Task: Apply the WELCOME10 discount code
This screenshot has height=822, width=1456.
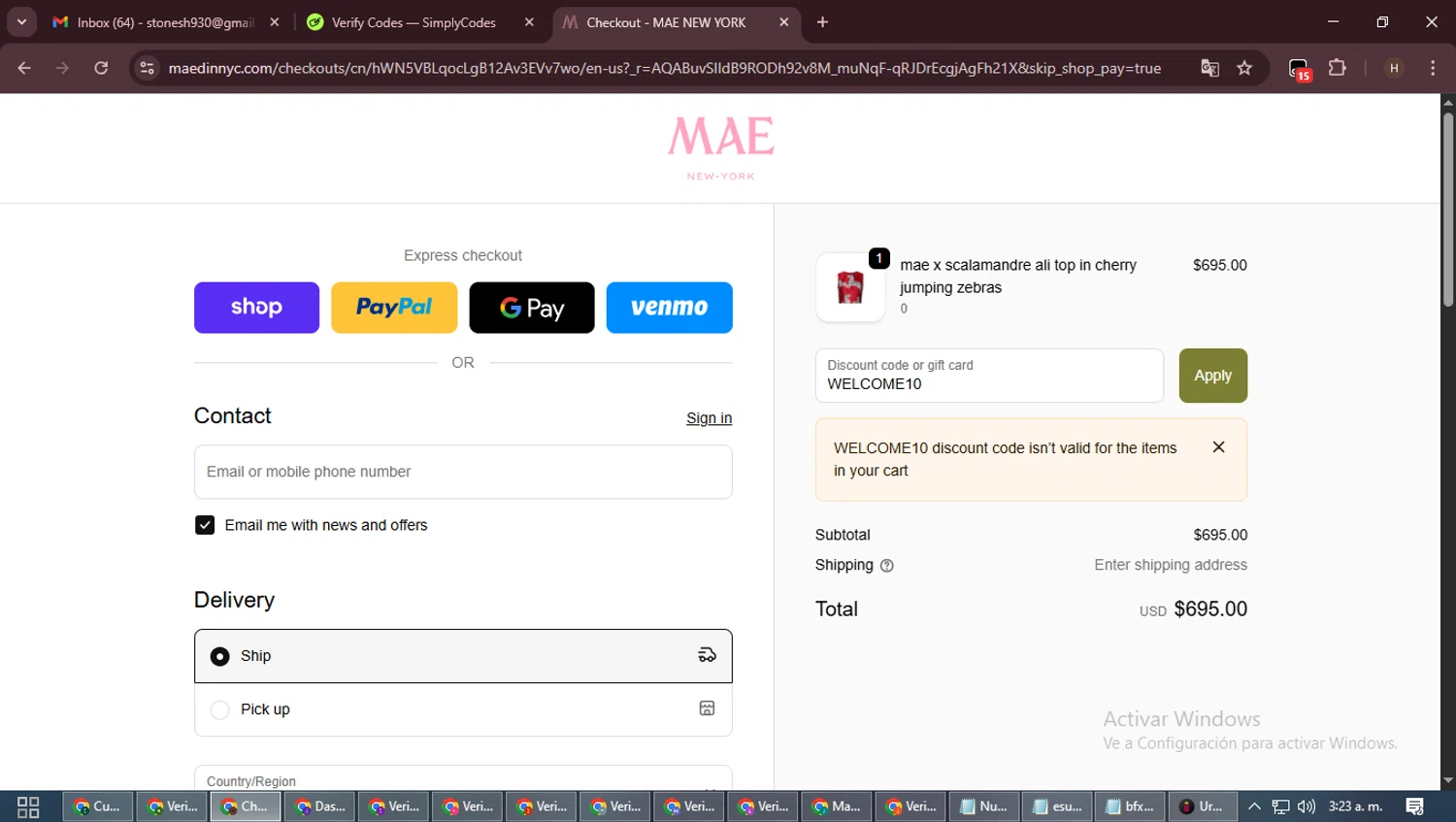Action: (x=1213, y=376)
